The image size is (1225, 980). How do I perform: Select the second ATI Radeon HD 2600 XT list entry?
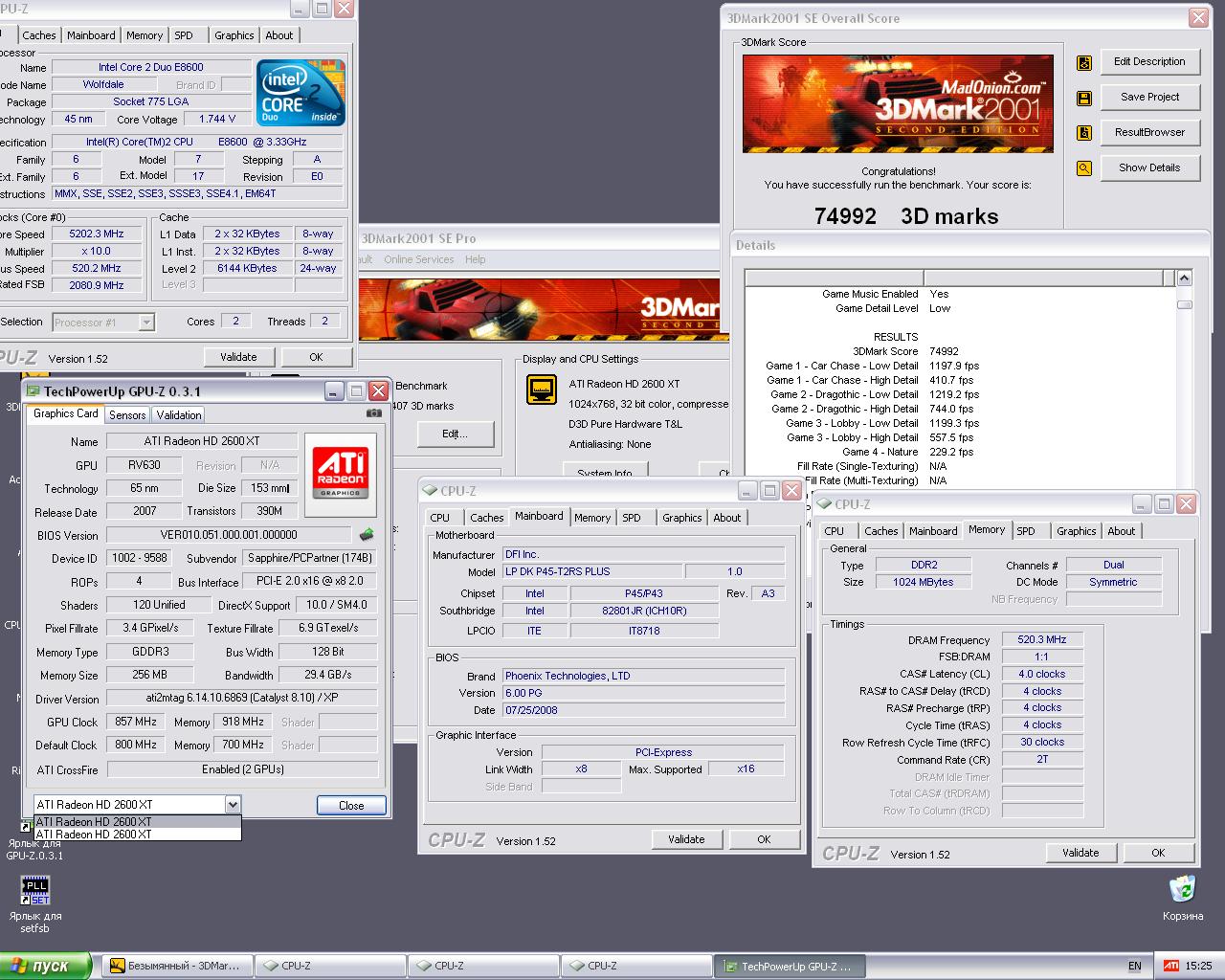(138, 834)
